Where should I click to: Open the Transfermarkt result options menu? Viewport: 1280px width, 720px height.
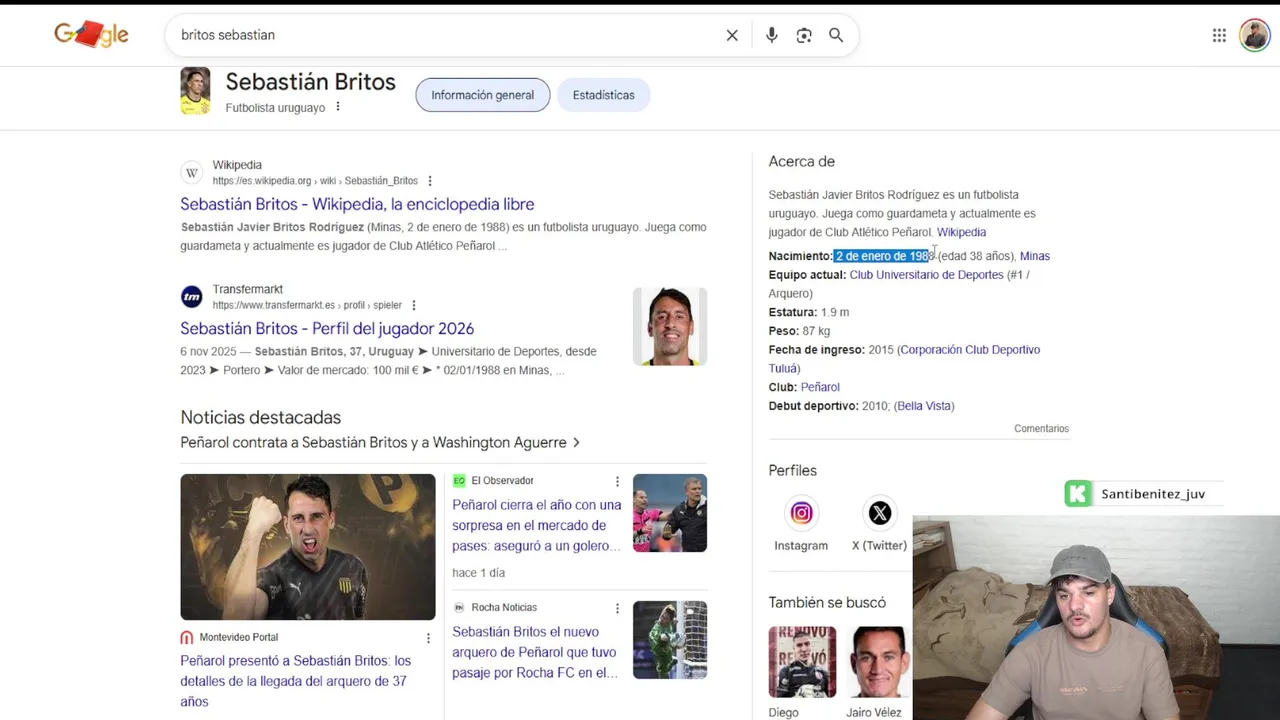pos(413,305)
